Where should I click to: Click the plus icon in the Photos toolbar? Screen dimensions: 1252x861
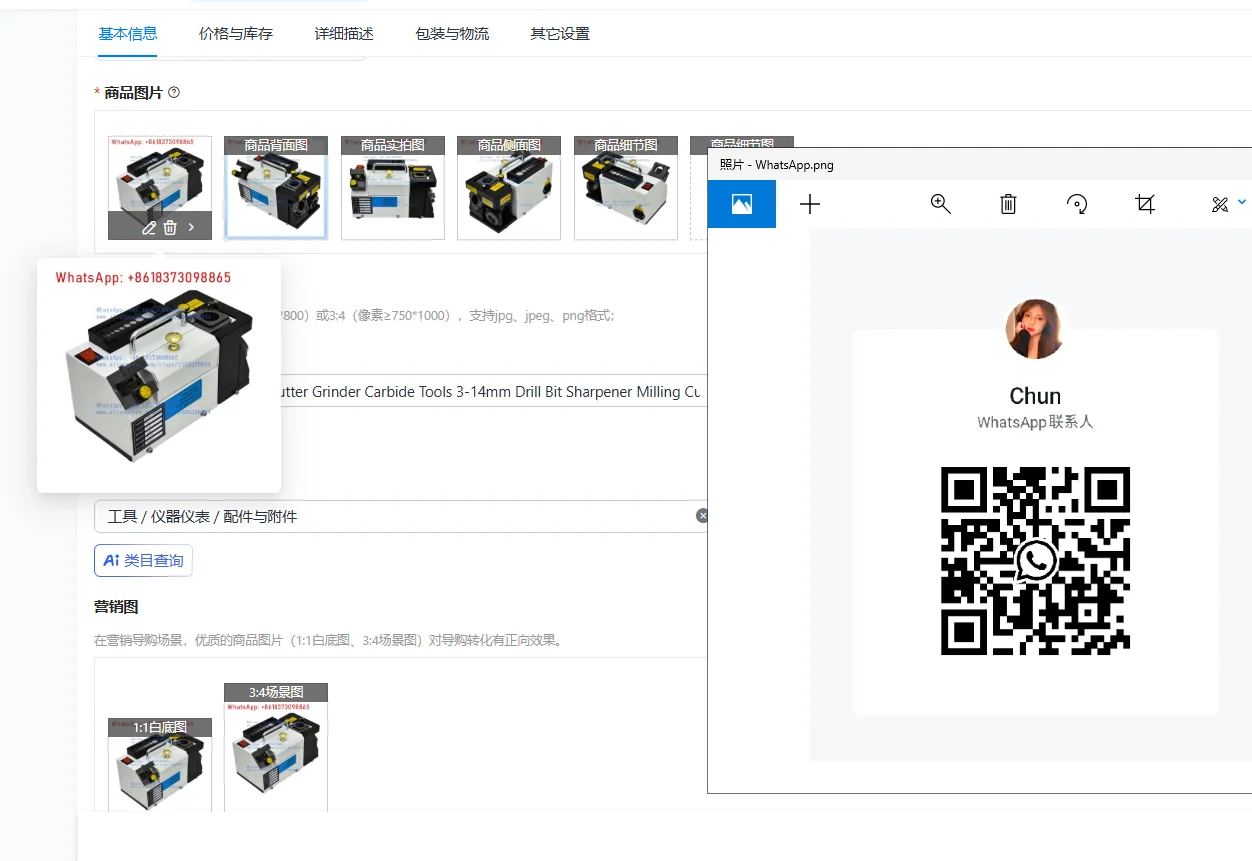(810, 204)
